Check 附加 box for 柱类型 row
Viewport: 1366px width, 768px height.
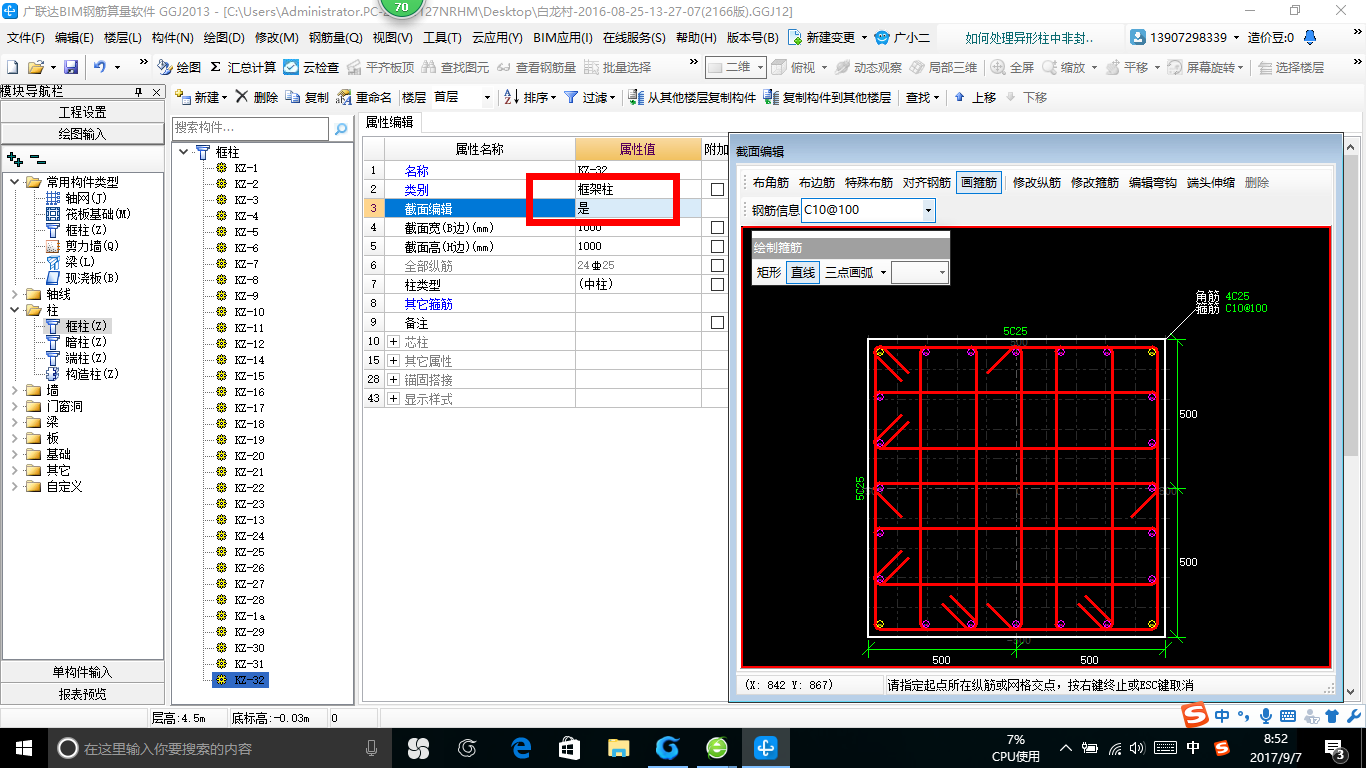pyautogui.click(x=717, y=284)
